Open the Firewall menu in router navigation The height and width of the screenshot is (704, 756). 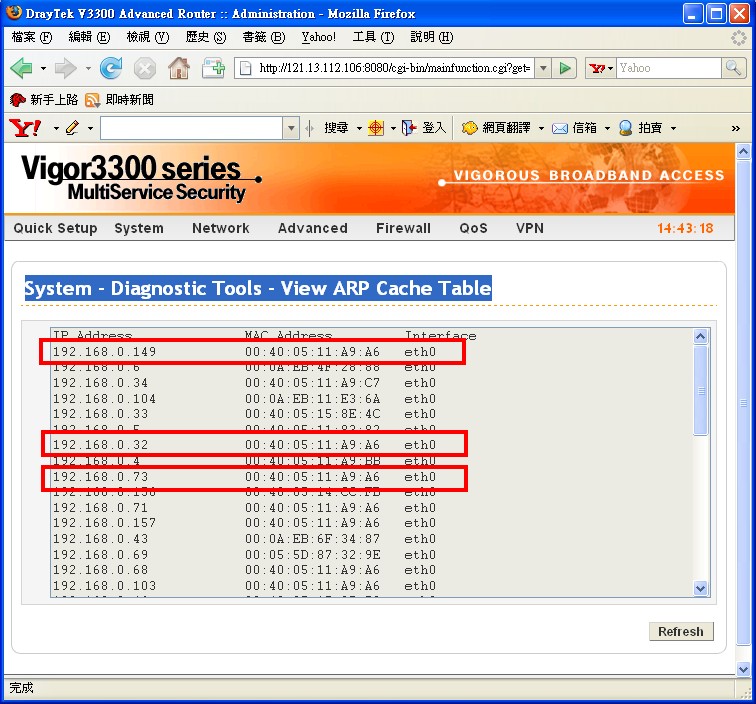(x=403, y=228)
